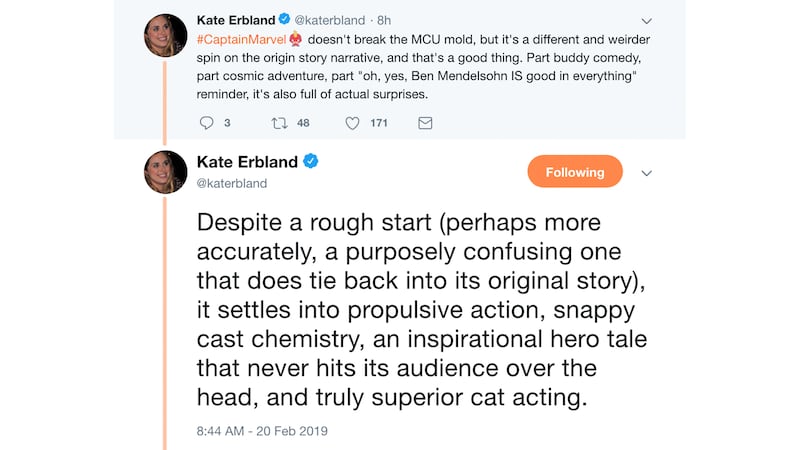
Task: Open the top tweet's profile avatar
Action: [165, 35]
